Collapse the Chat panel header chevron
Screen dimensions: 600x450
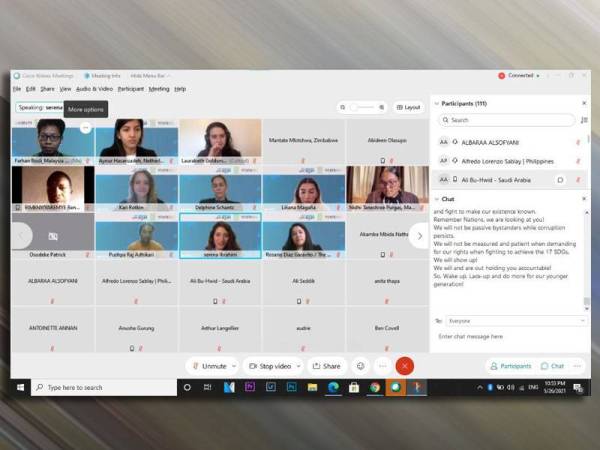[437, 198]
